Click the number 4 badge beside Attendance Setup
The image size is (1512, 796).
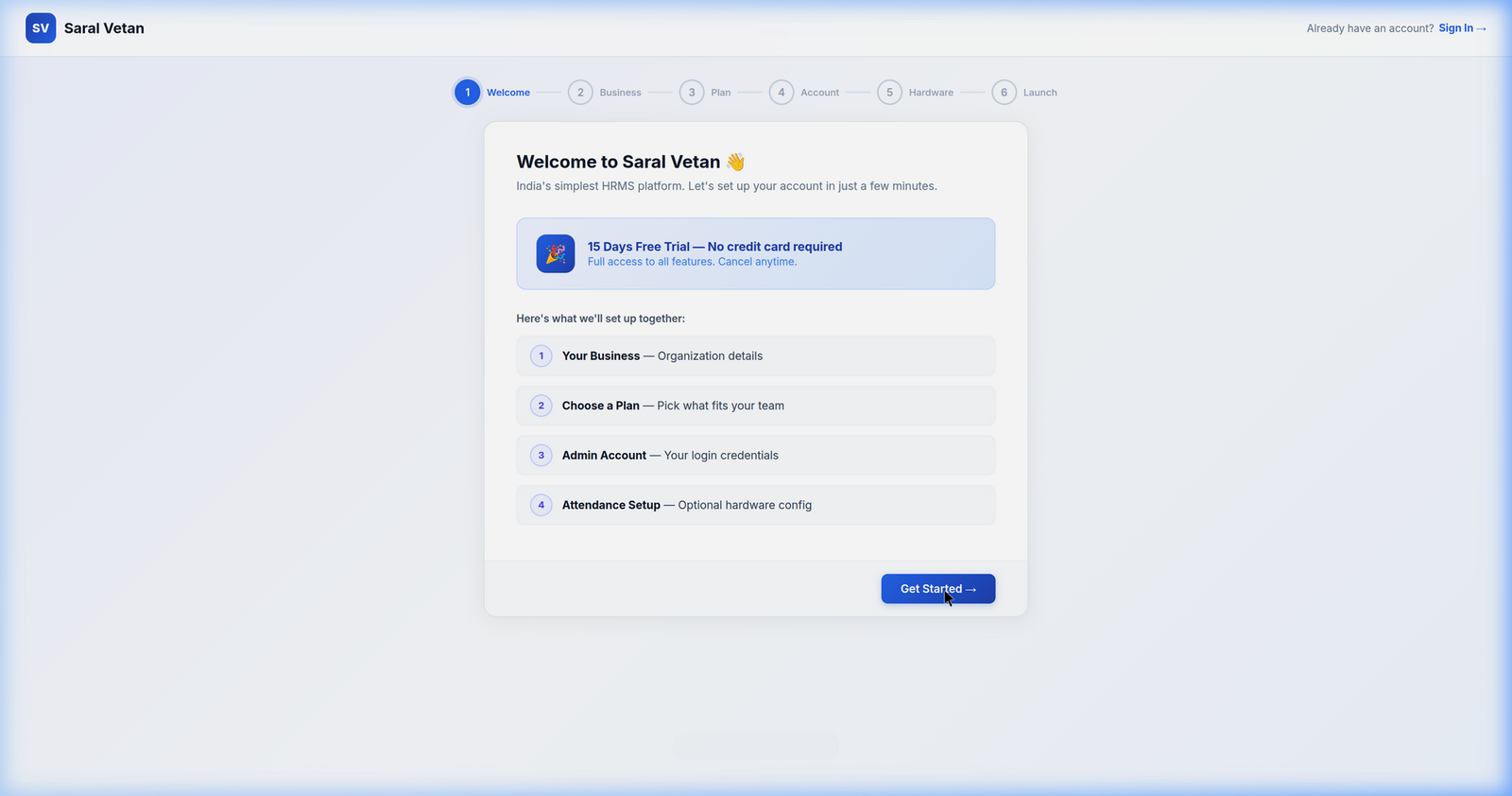[x=541, y=505]
